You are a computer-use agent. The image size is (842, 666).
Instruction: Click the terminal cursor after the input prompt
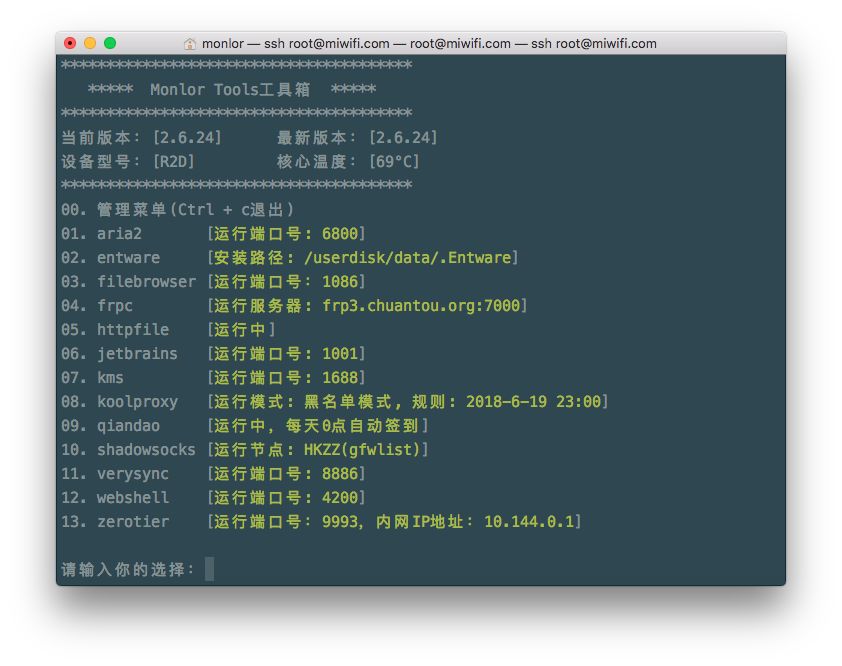pyautogui.click(x=209, y=569)
